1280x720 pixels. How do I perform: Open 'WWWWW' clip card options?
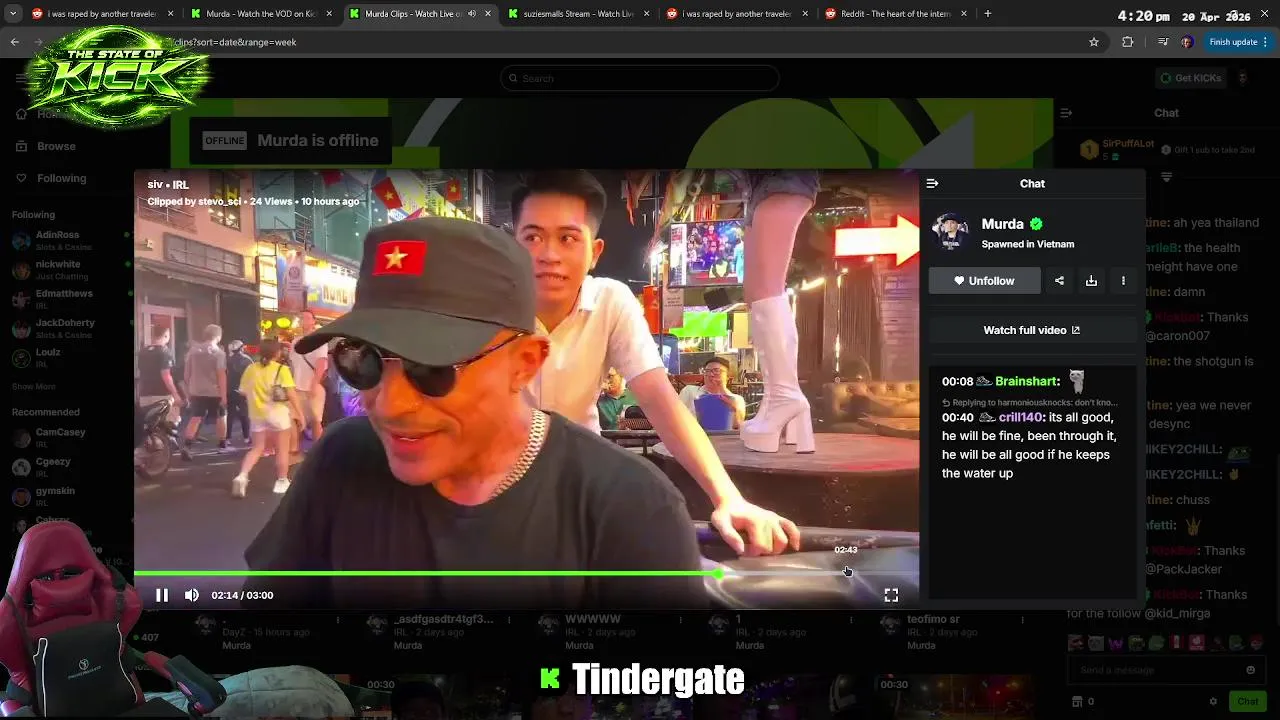pos(680,620)
